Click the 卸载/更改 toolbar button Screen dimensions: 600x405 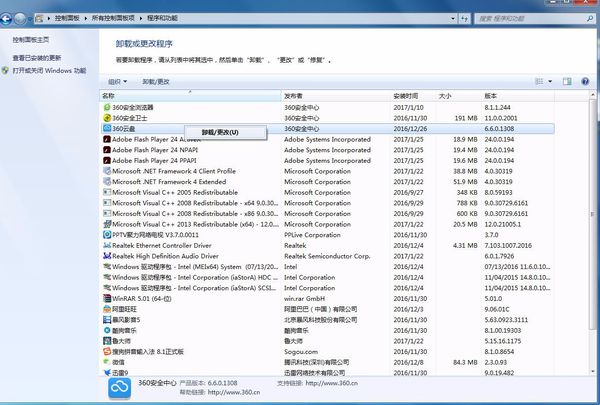tap(156, 82)
